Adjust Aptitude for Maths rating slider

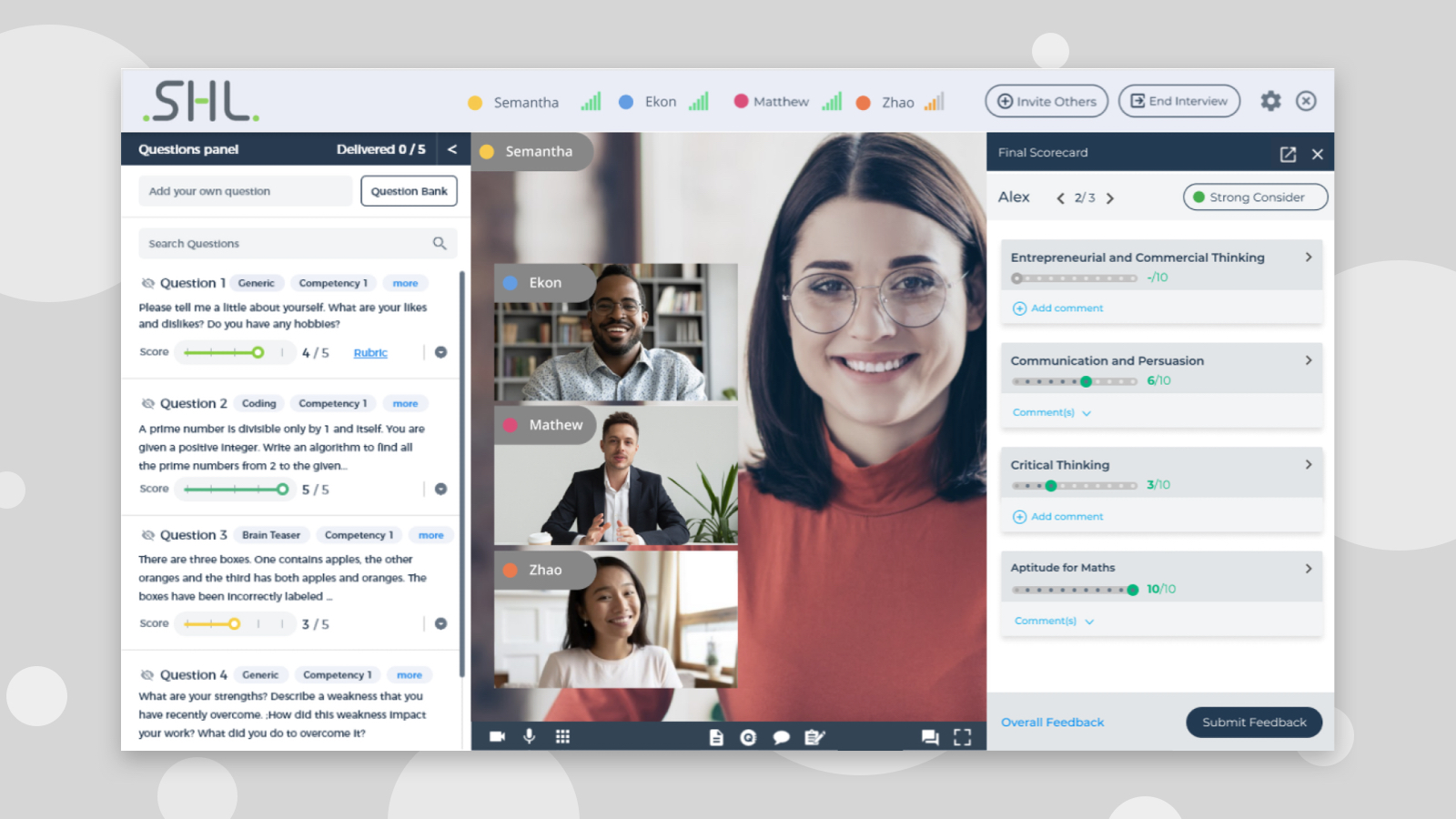[x=1075, y=590]
